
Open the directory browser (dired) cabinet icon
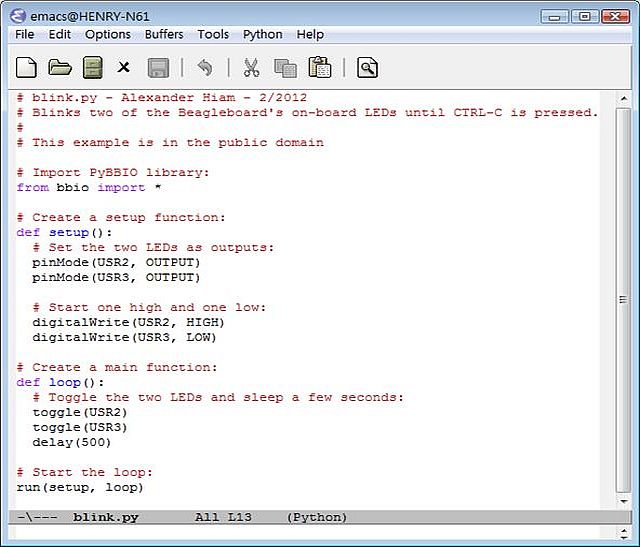tap(93, 67)
